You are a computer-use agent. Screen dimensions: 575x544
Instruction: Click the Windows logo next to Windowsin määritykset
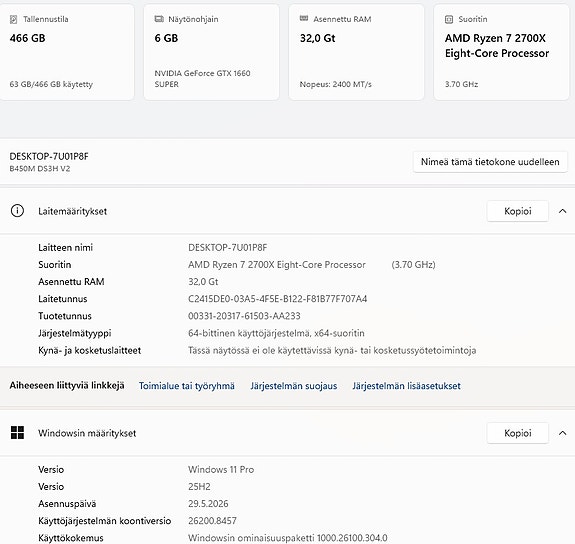[17, 433]
